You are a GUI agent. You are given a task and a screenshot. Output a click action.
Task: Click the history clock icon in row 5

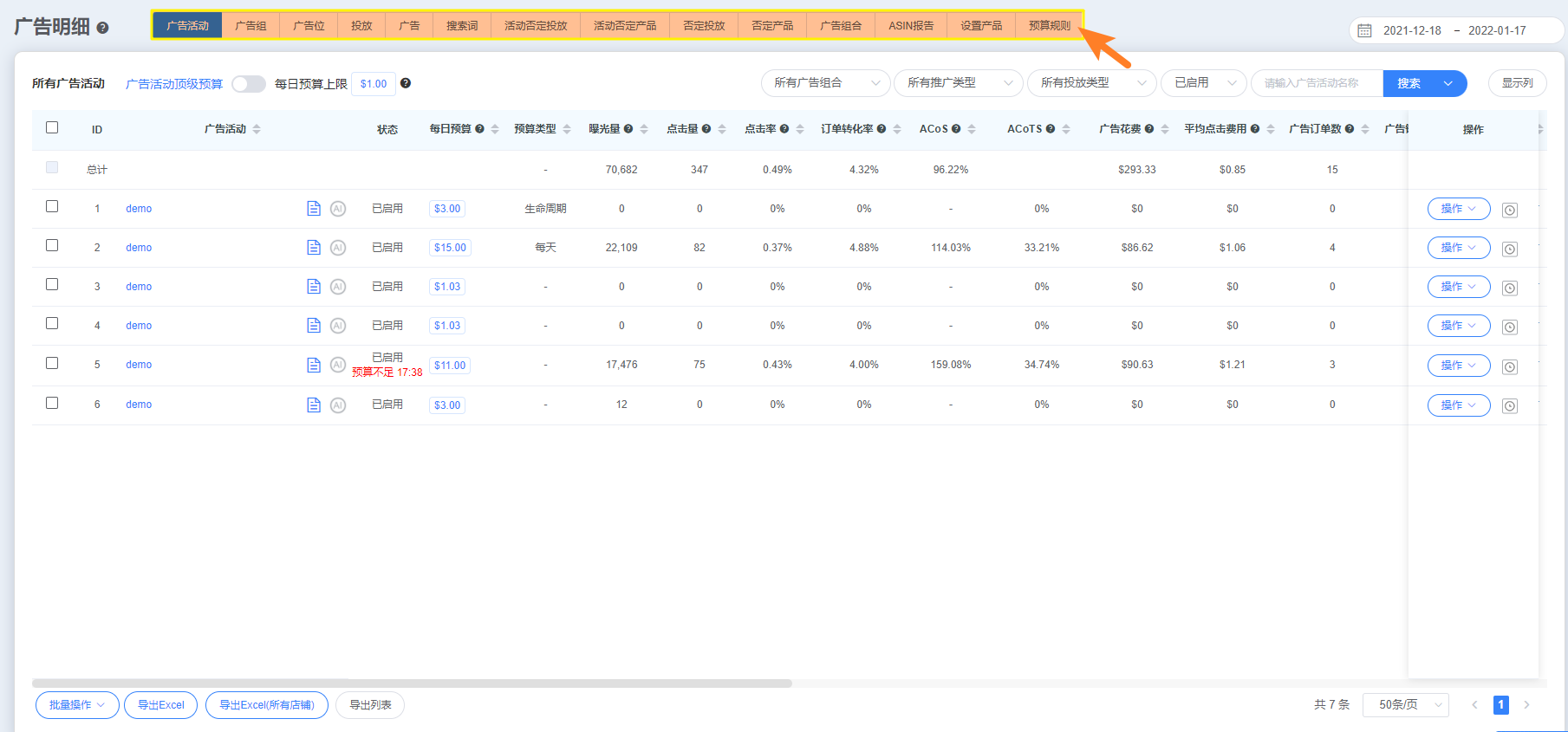pyautogui.click(x=1509, y=366)
